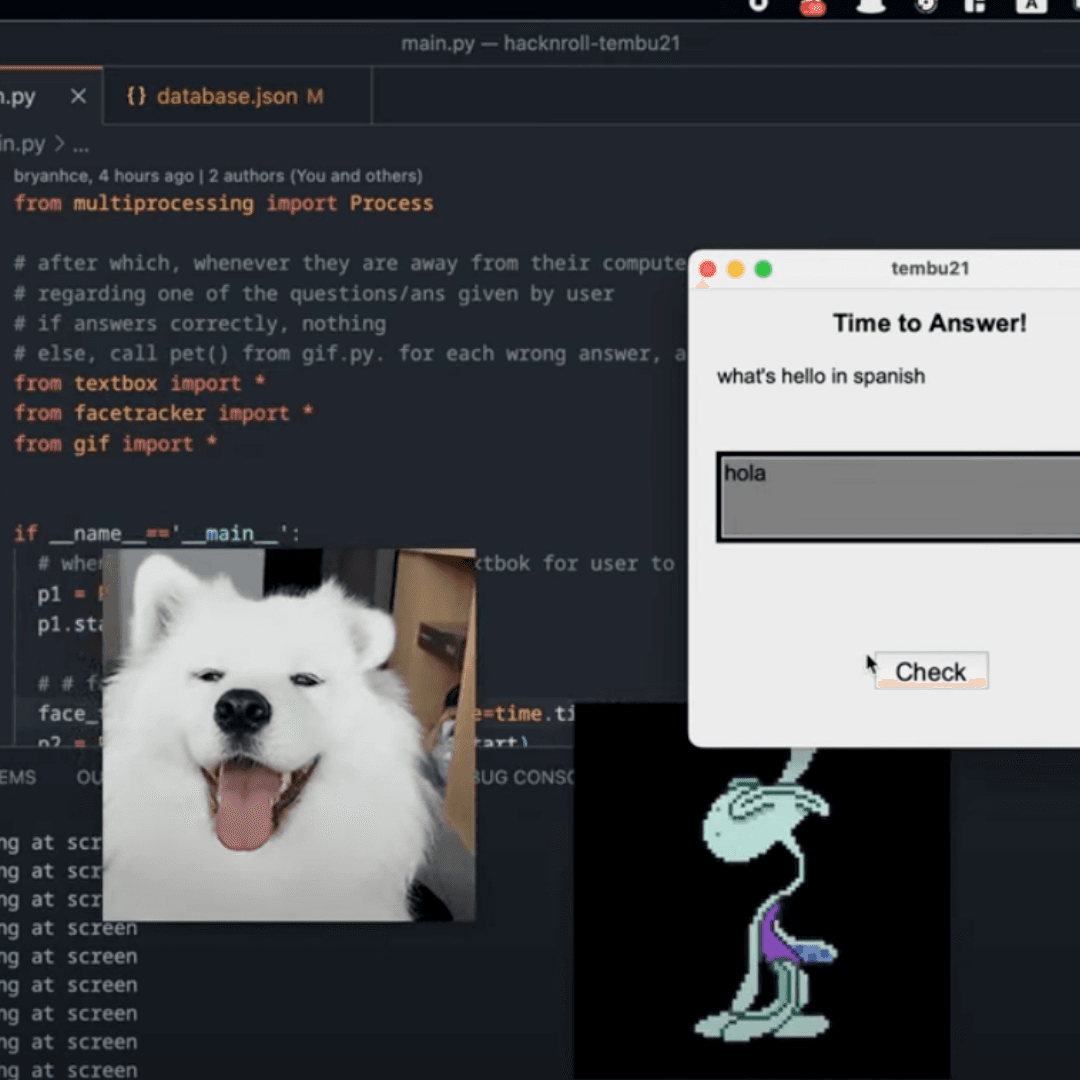Click the hat-shaped menu bar icon
Screen dimensions: 1080x1080
(x=871, y=6)
